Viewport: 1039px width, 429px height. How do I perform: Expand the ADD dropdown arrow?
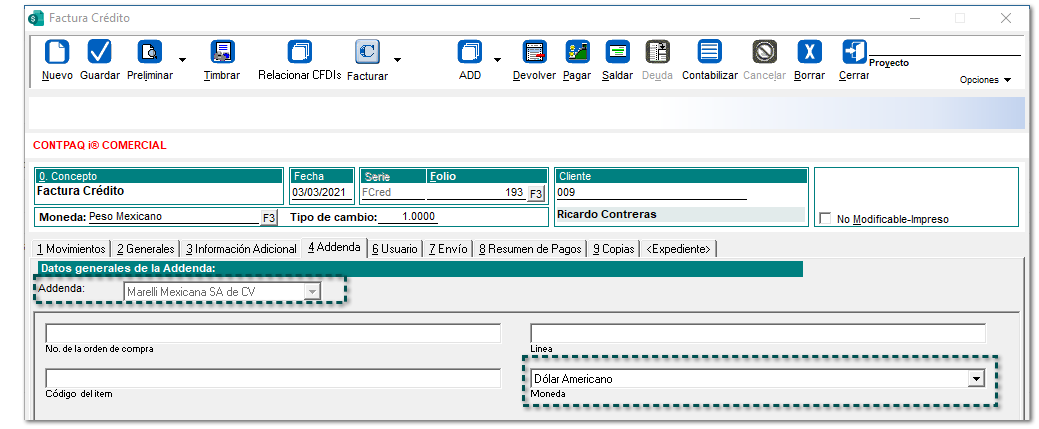click(496, 60)
